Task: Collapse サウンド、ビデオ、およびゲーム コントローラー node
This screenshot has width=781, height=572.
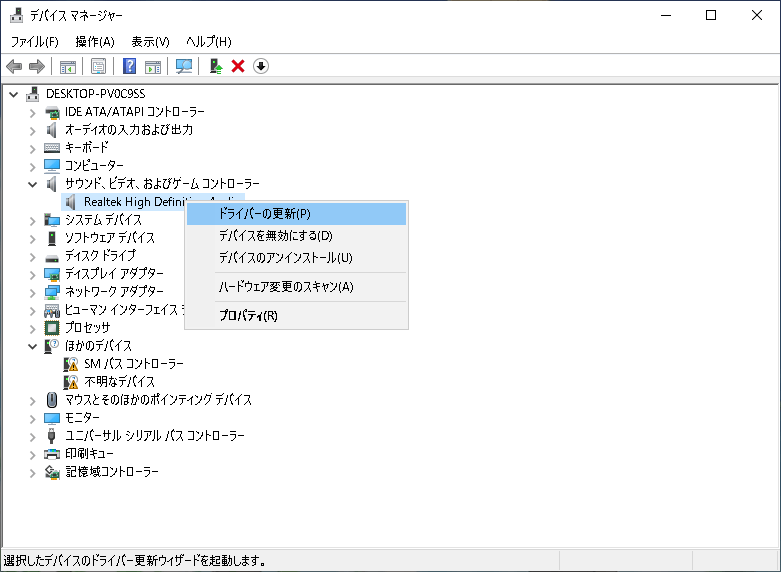Action: pyautogui.click(x=33, y=184)
